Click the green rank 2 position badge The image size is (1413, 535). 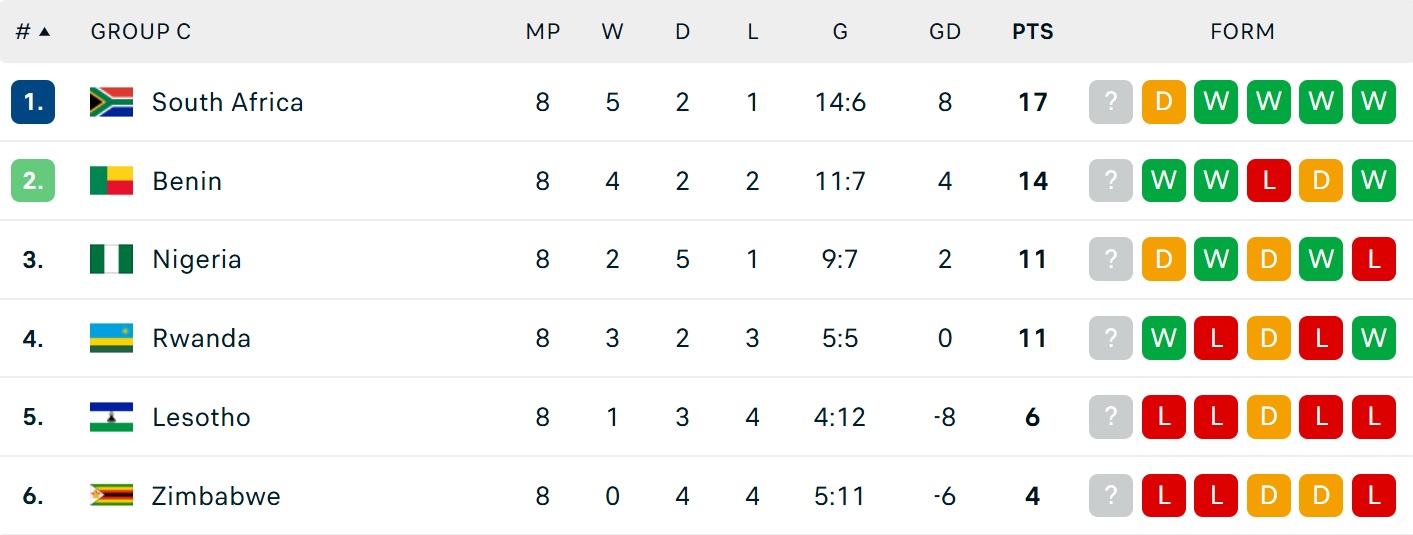click(x=33, y=181)
